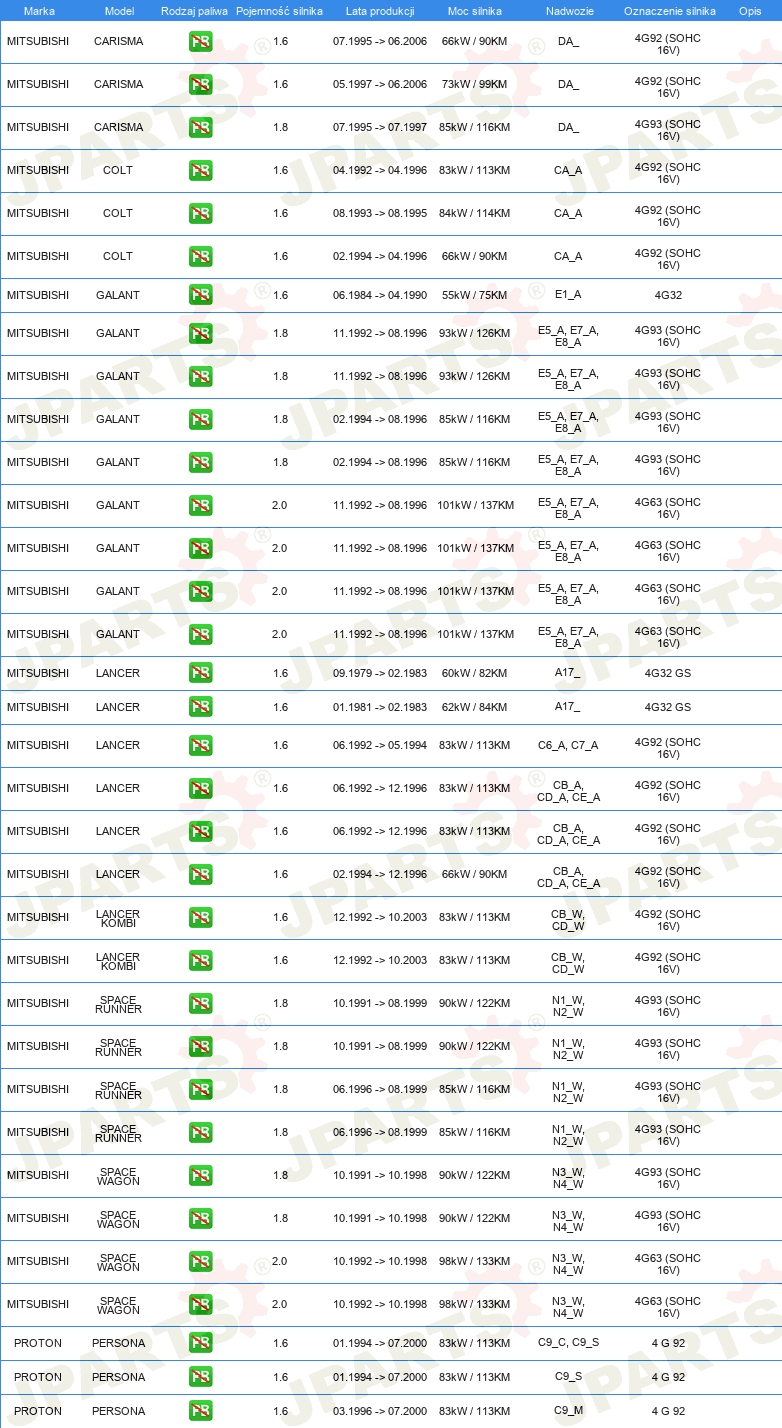782x1428 pixels.
Task: Select the fuel icon in the Persona C9_M row
Action: (200, 1411)
